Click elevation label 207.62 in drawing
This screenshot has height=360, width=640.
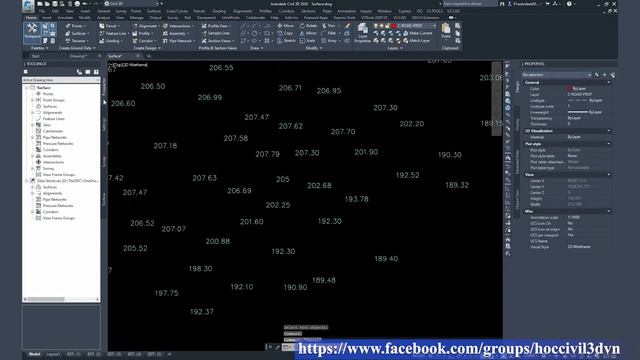(x=291, y=126)
